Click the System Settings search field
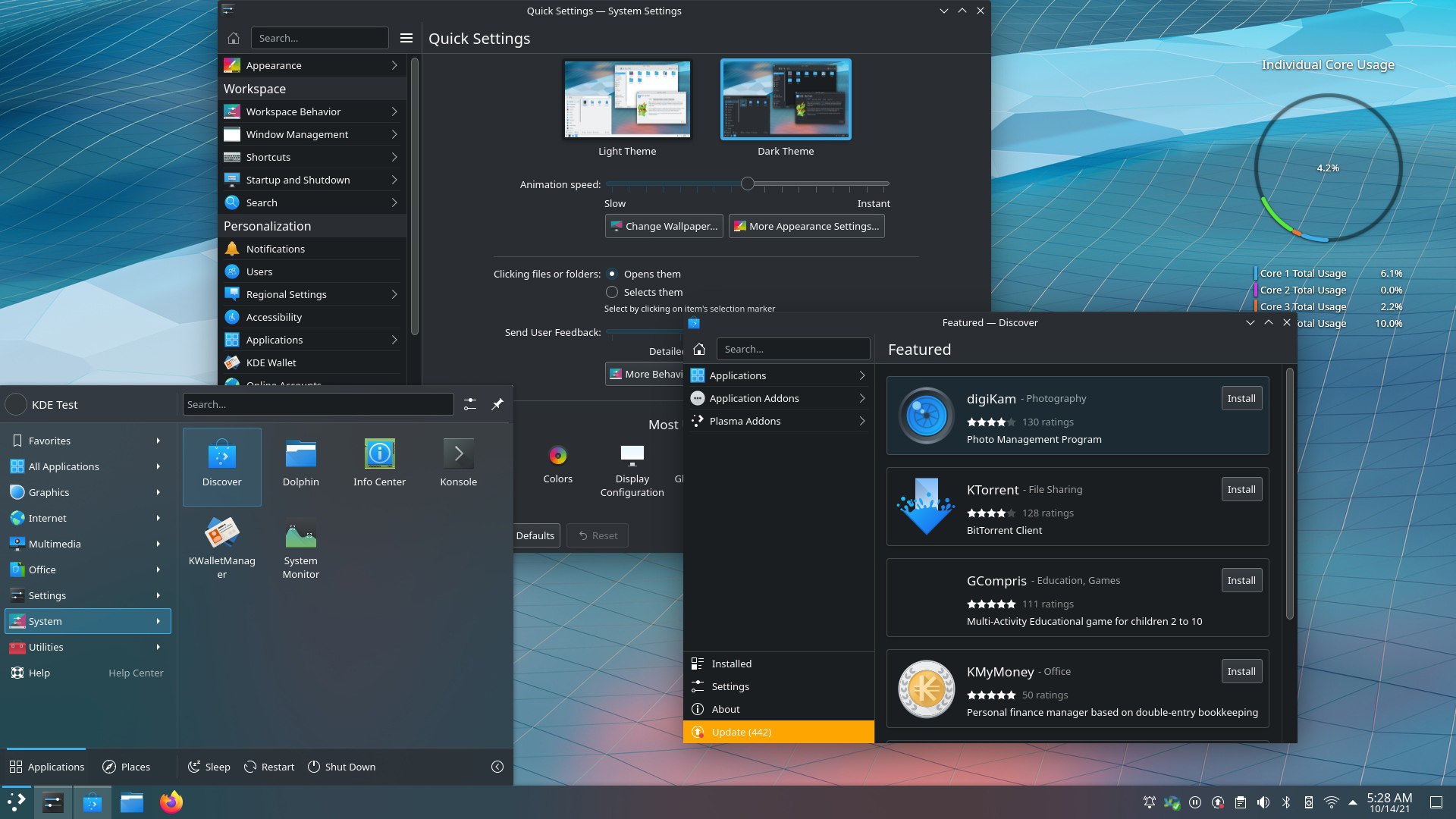 coord(319,38)
